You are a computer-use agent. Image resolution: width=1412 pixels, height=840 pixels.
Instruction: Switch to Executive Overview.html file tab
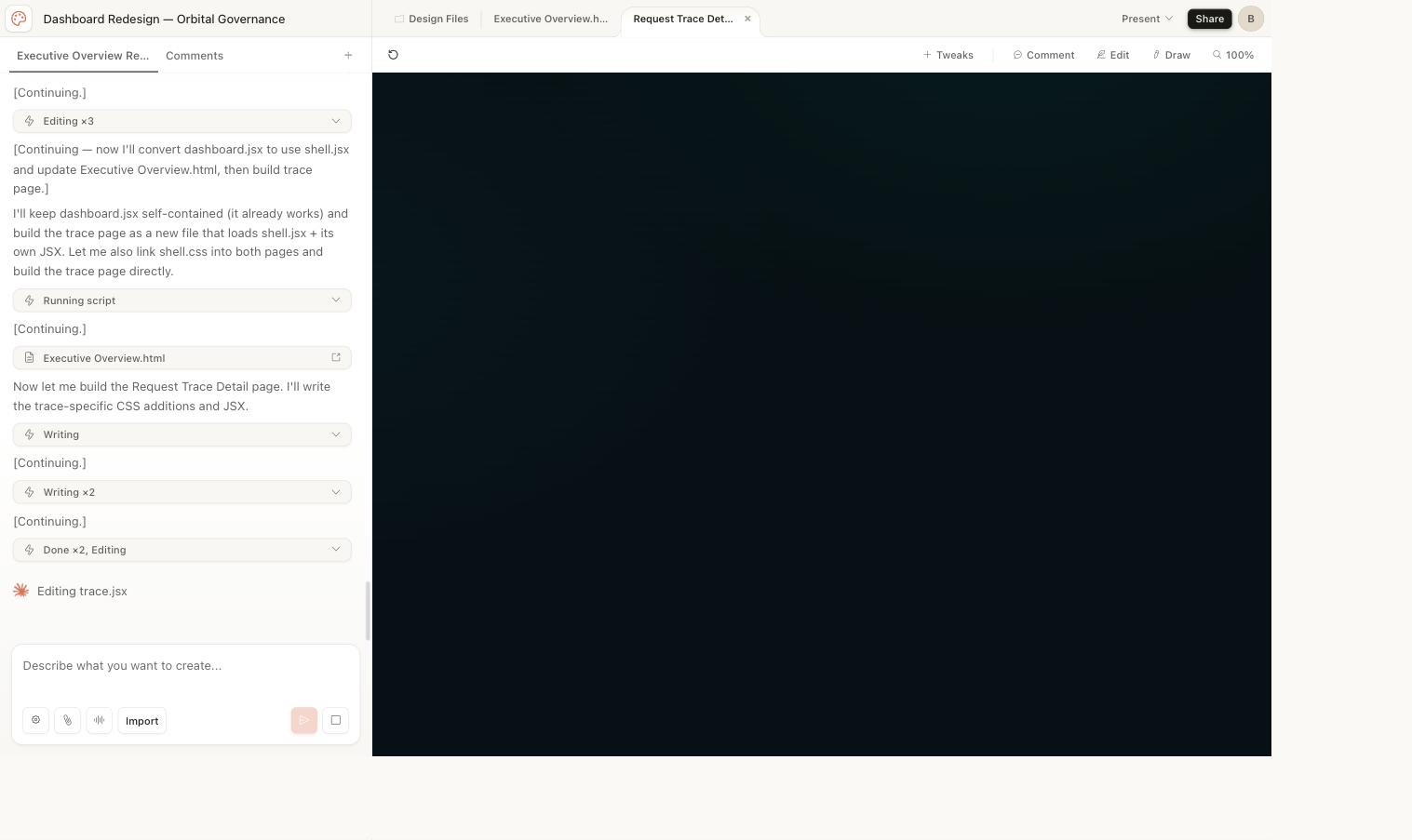(x=550, y=19)
